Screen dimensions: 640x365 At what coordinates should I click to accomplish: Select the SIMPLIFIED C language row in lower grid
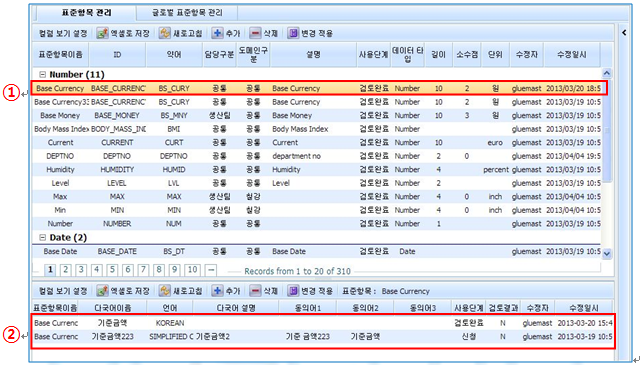coord(322,337)
